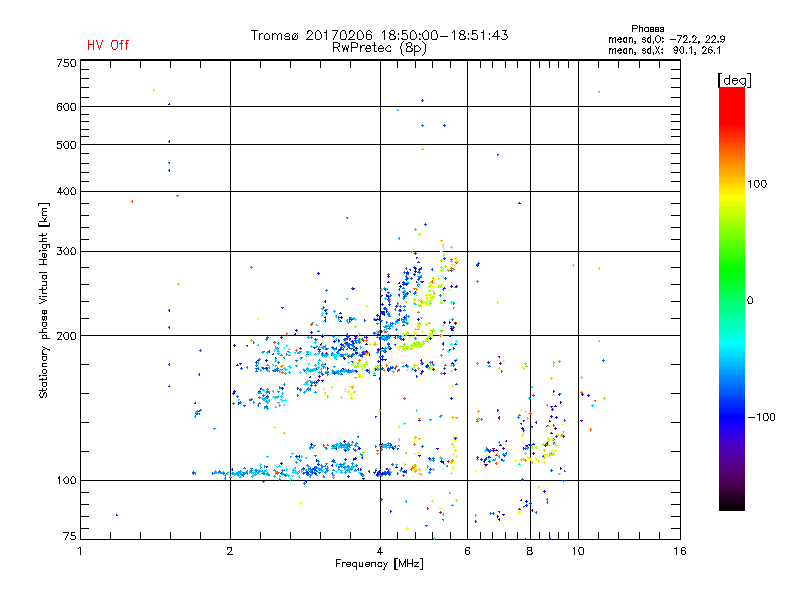
Task: Click the colorbar label '-100'
Action: pos(761,417)
